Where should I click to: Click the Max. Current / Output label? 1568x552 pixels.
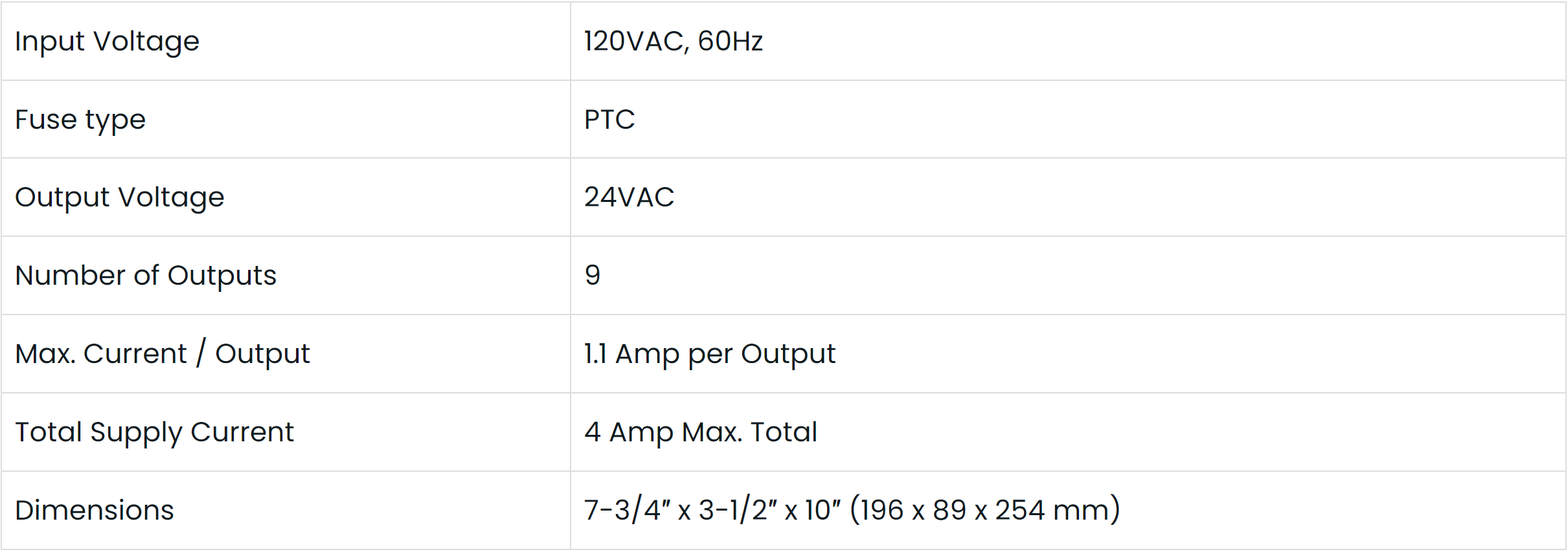click(x=162, y=354)
